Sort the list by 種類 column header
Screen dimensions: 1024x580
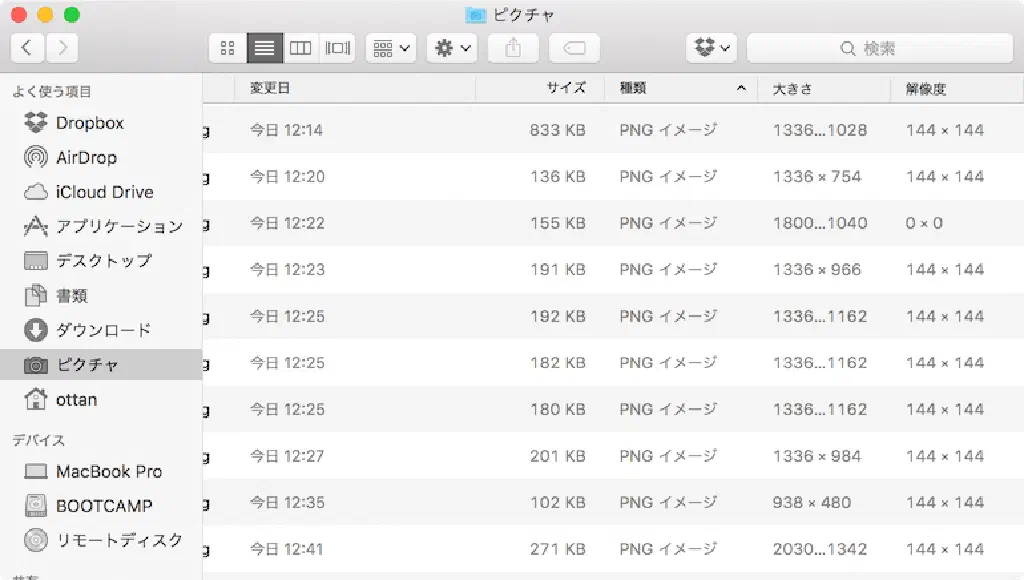(680, 88)
